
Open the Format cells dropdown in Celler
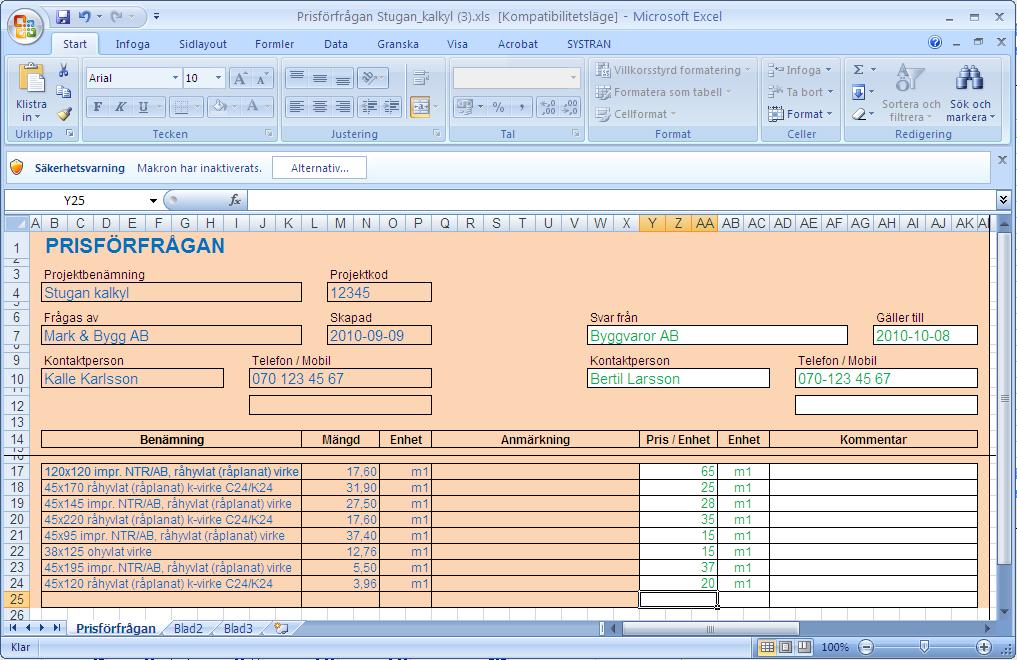tap(800, 114)
